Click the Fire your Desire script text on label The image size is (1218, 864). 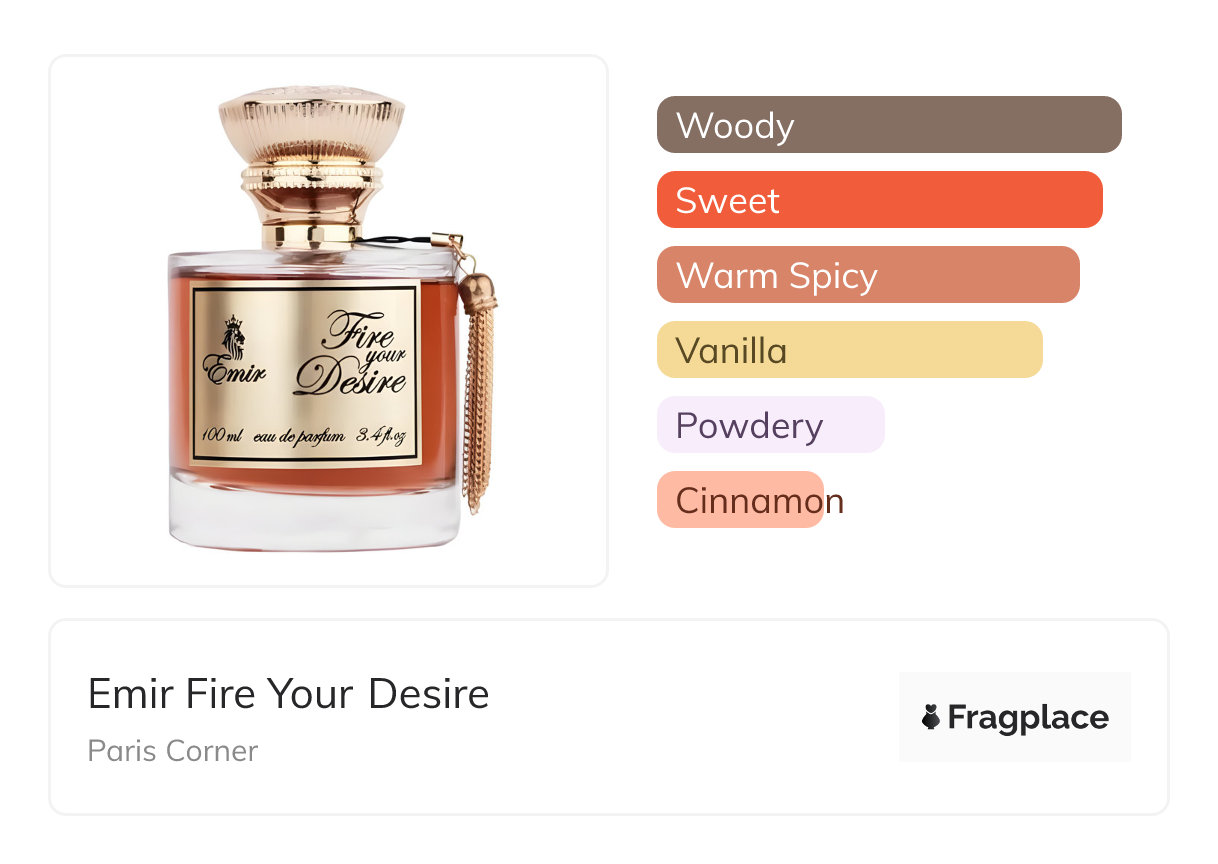[352, 354]
